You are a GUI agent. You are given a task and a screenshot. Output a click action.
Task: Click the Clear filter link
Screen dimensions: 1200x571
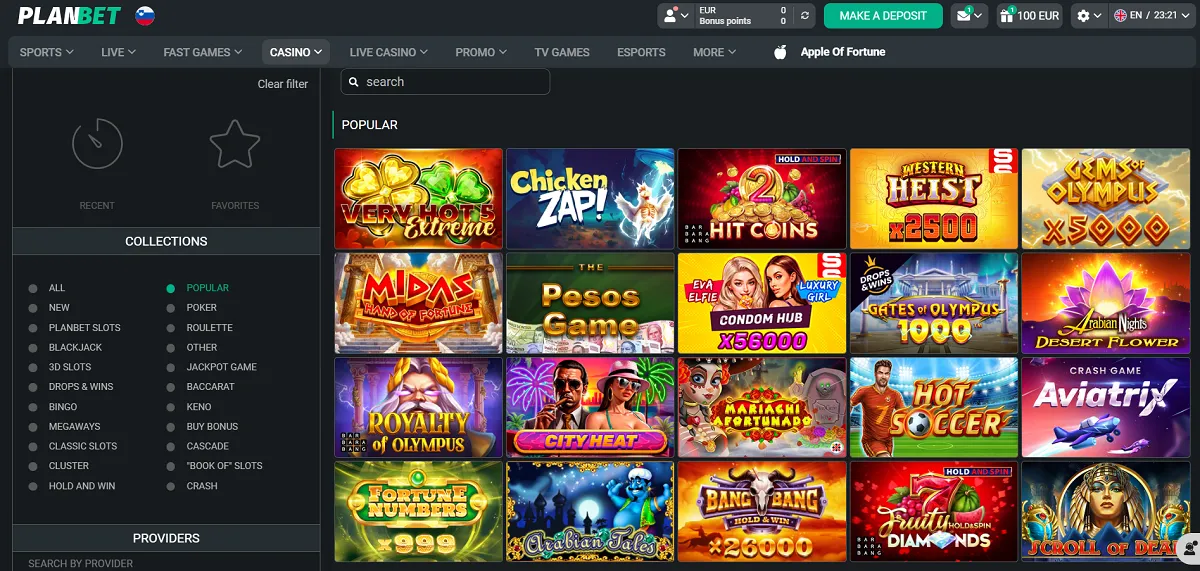tap(283, 84)
